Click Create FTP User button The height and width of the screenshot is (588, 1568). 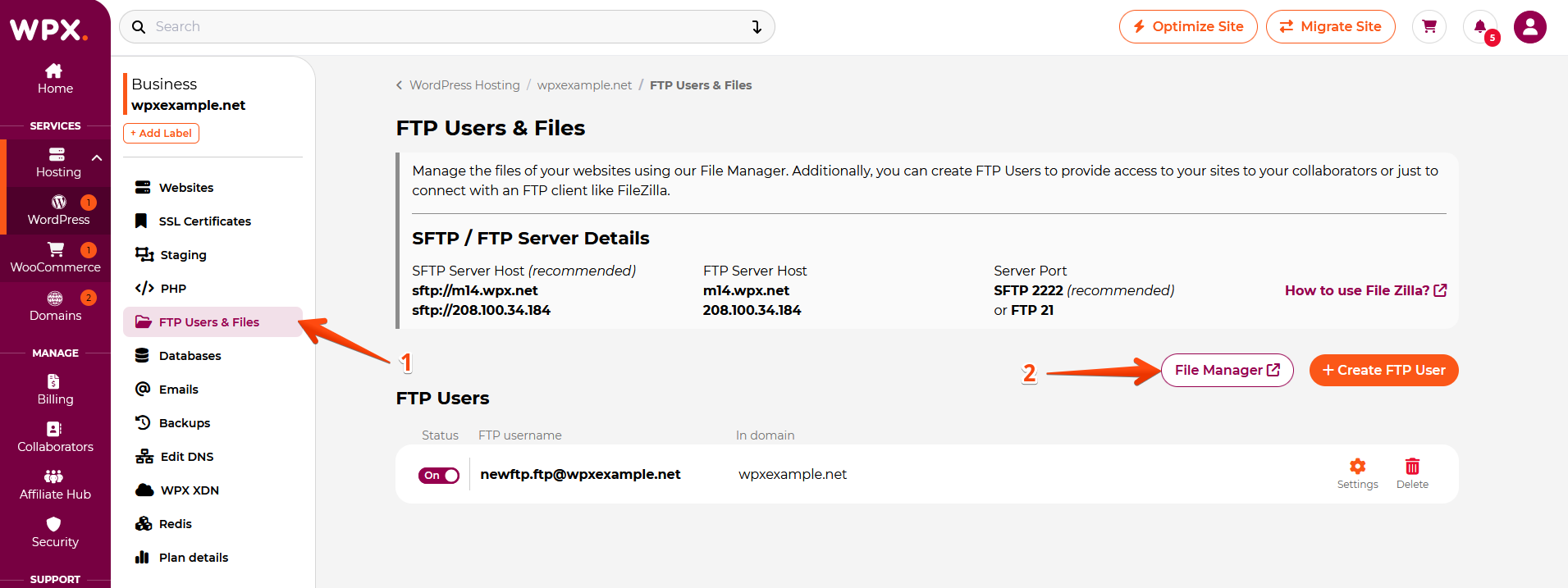pos(1383,371)
